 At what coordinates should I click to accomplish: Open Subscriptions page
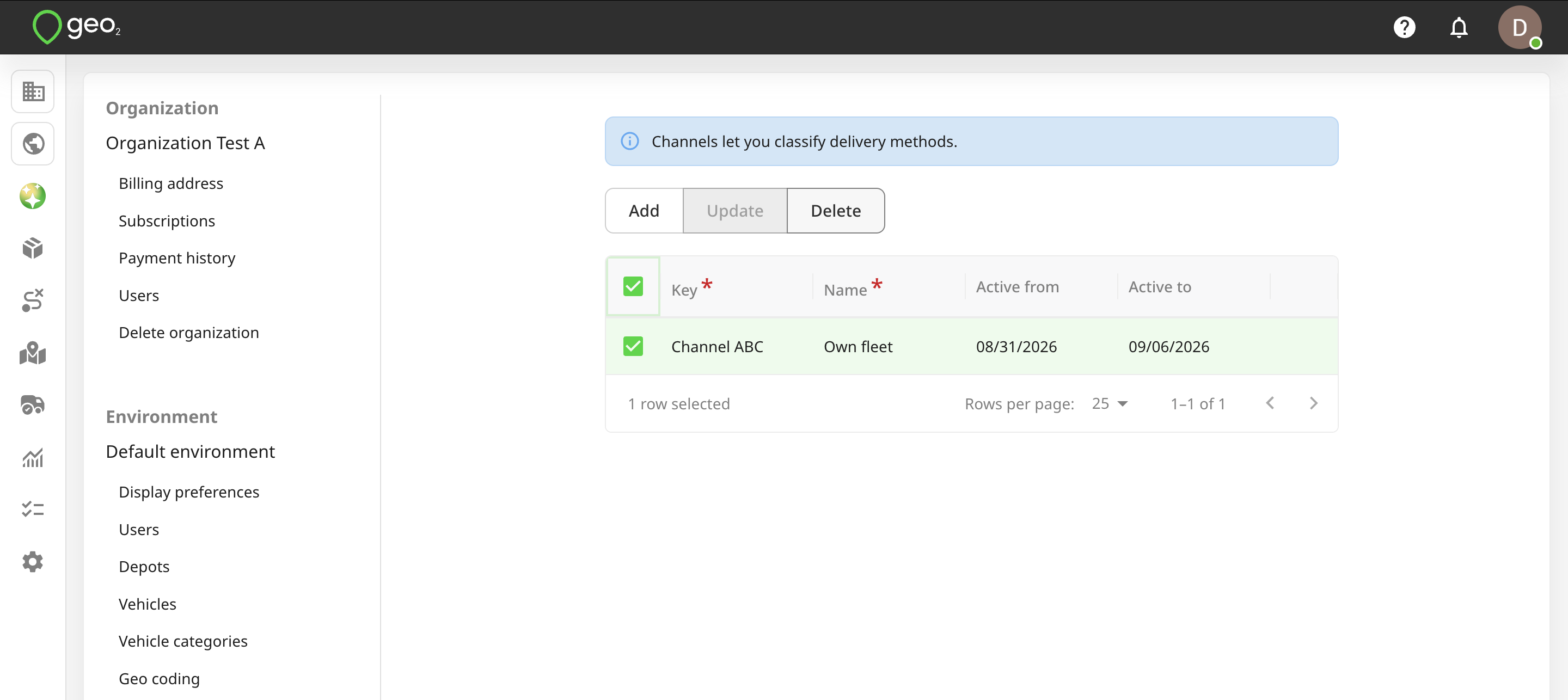[x=167, y=220]
